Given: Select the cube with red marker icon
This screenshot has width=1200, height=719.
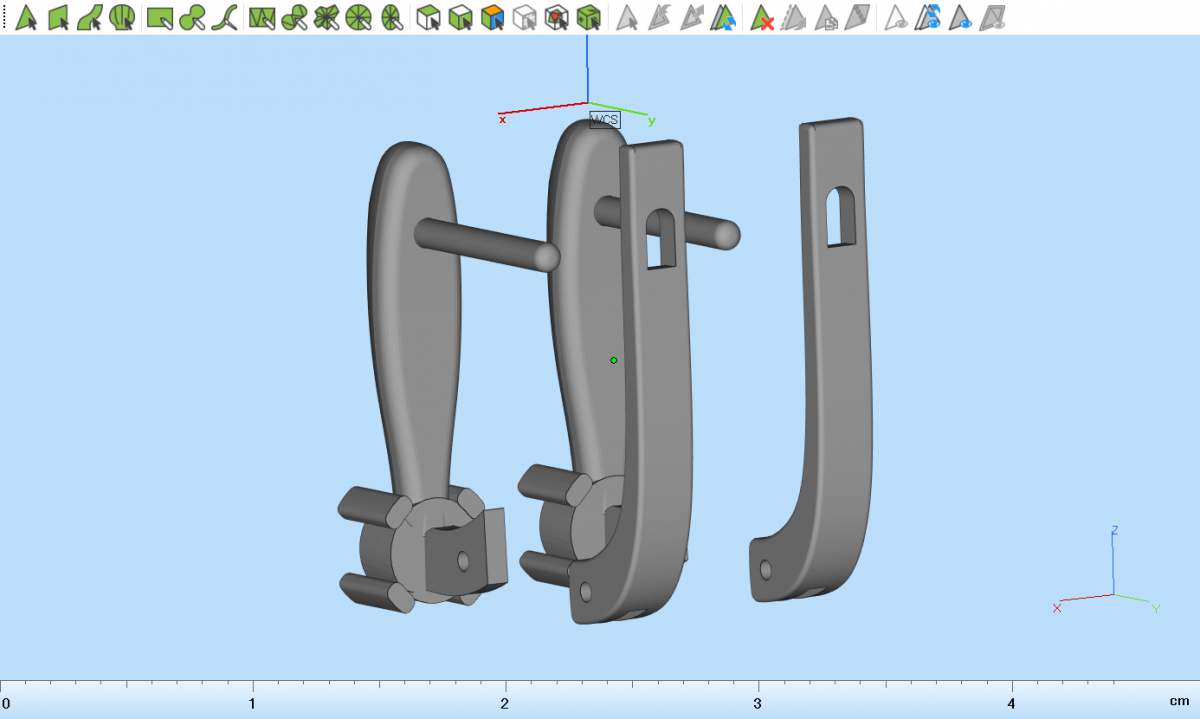Looking at the screenshot, I should pos(556,17).
